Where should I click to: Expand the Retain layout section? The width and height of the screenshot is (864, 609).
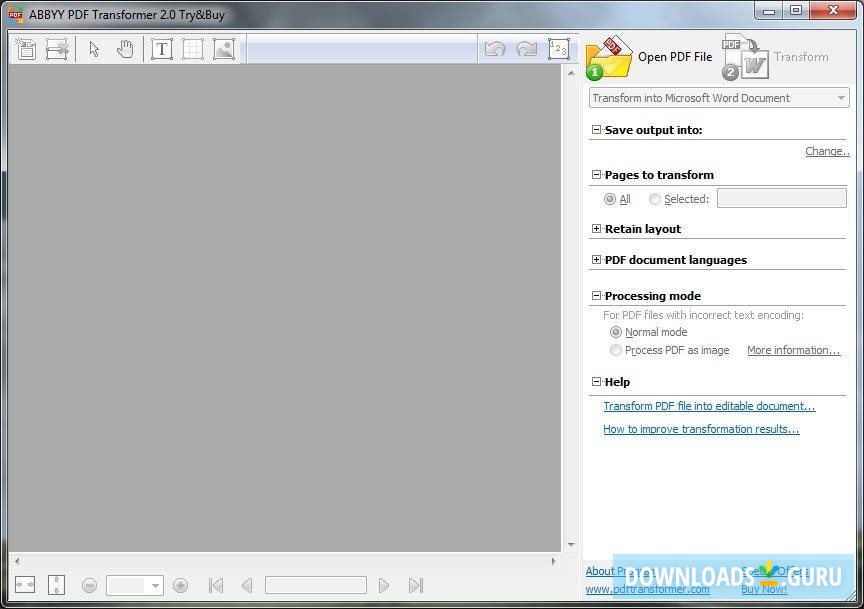pos(596,229)
